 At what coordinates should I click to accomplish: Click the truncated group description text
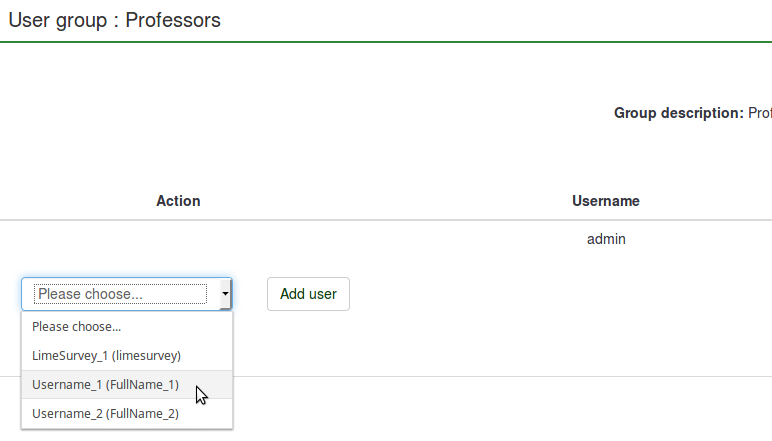760,113
